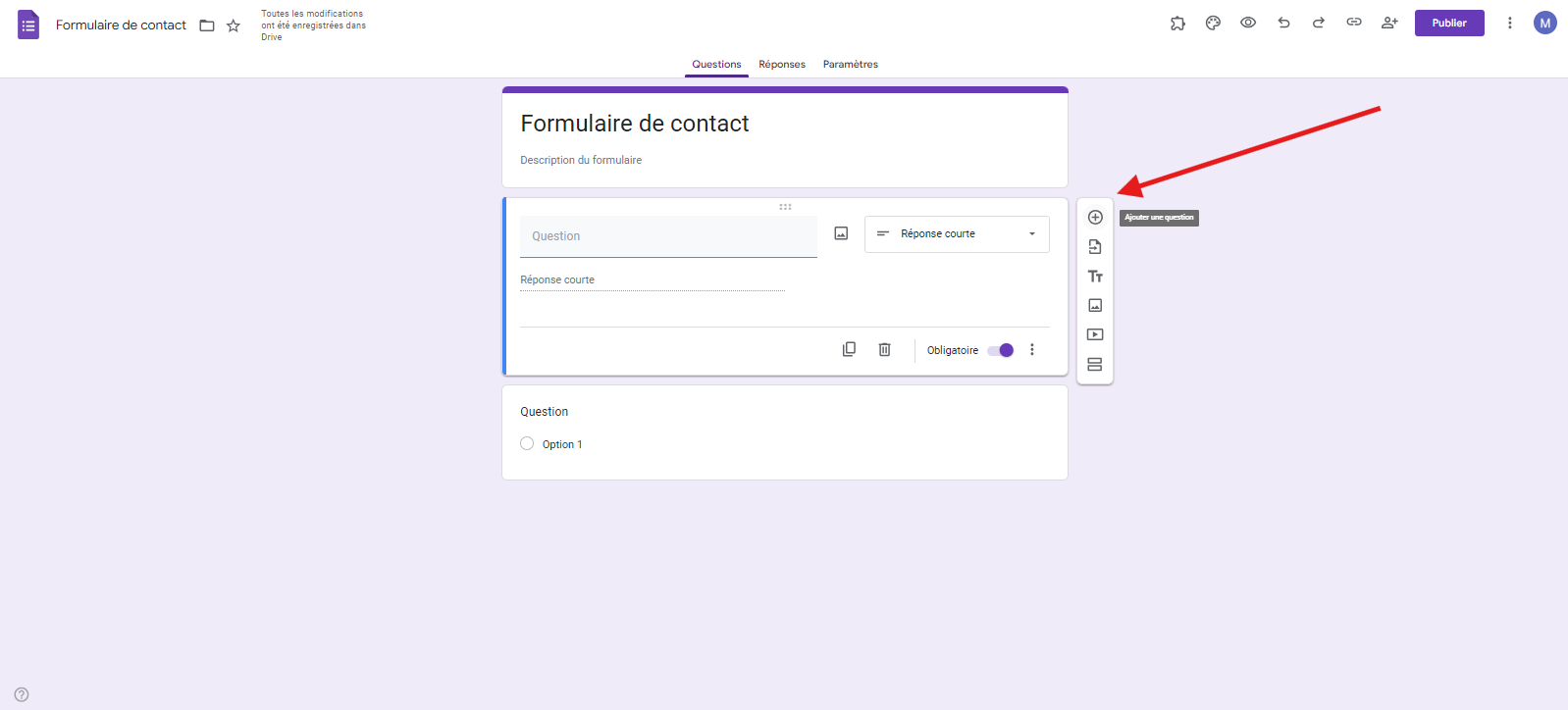Viewport: 1568px width, 710px height.
Task: Click the import questions icon
Action: (1095, 247)
